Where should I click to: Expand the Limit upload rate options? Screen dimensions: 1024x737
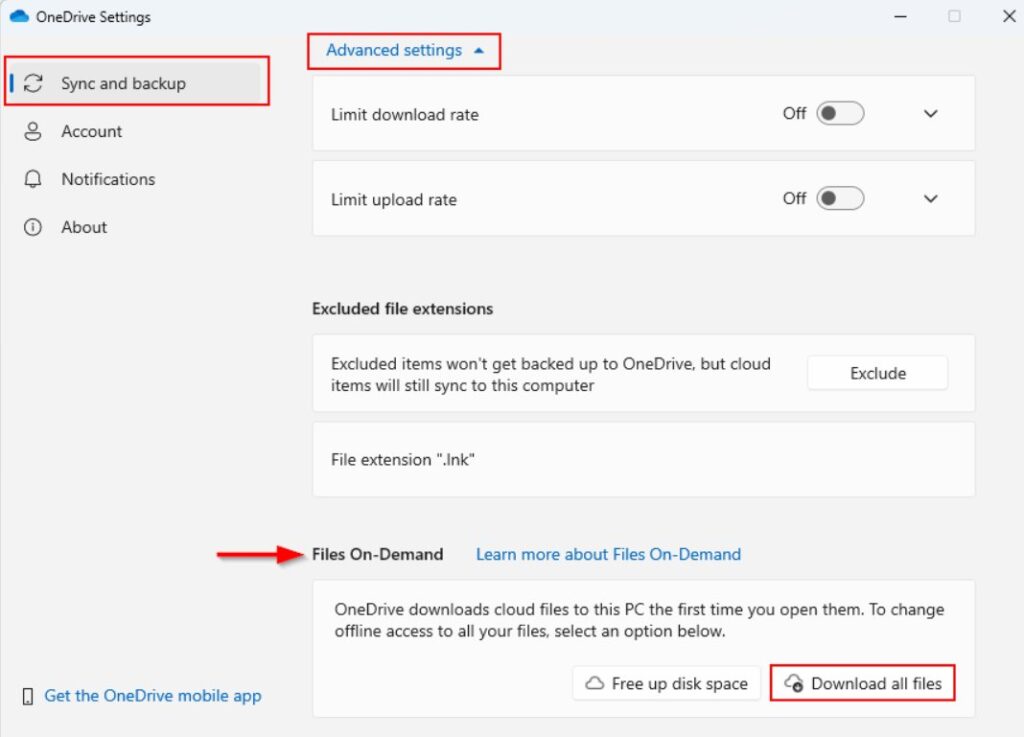(x=930, y=198)
